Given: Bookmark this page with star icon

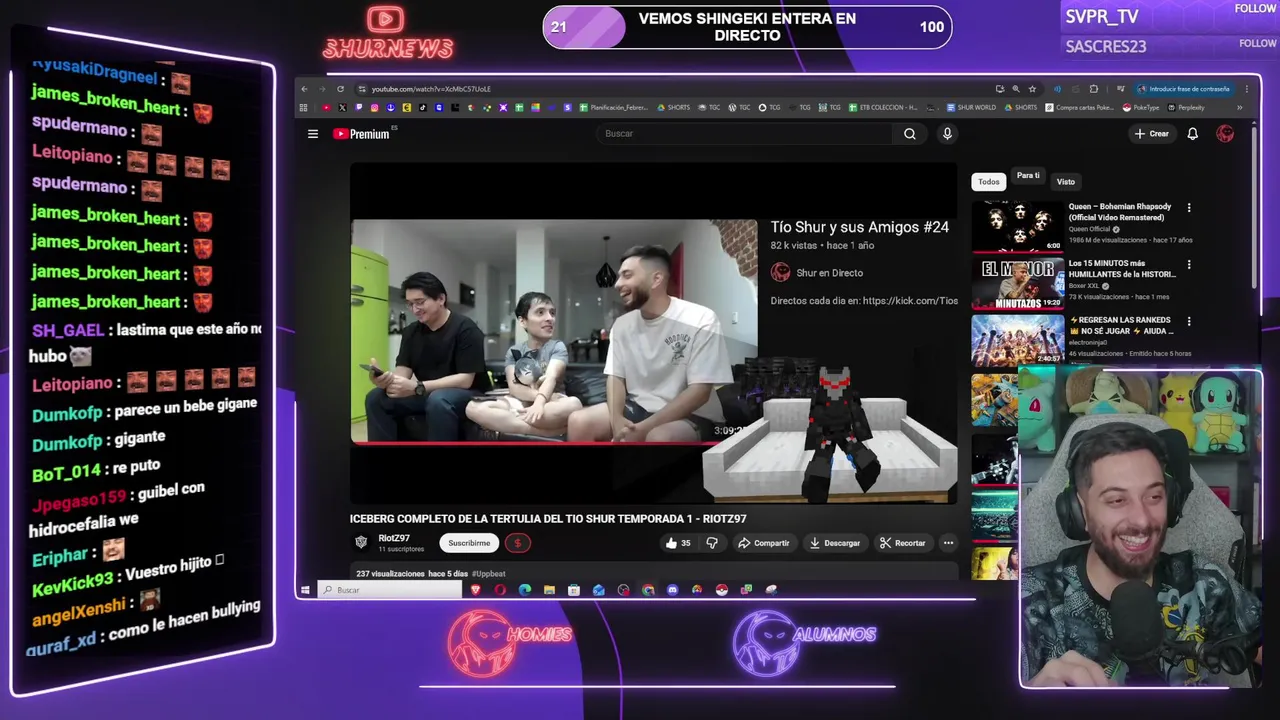Looking at the screenshot, I should [1032, 89].
